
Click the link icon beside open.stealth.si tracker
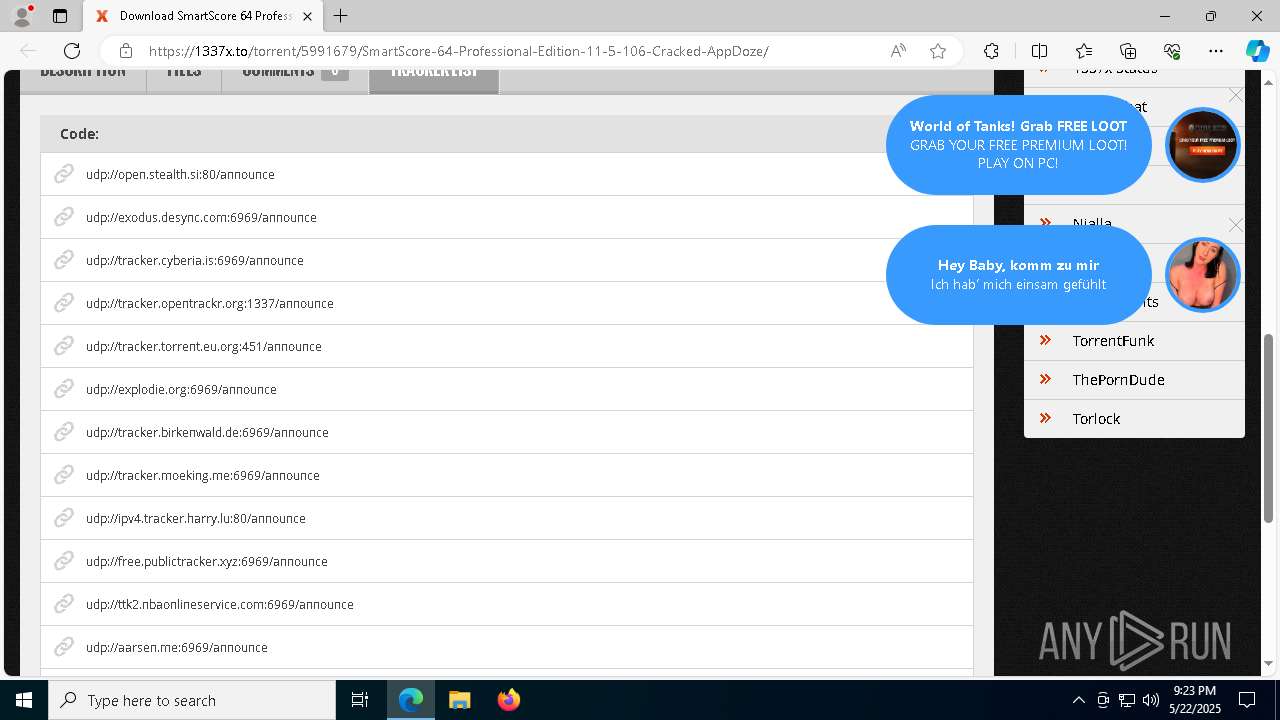point(64,174)
